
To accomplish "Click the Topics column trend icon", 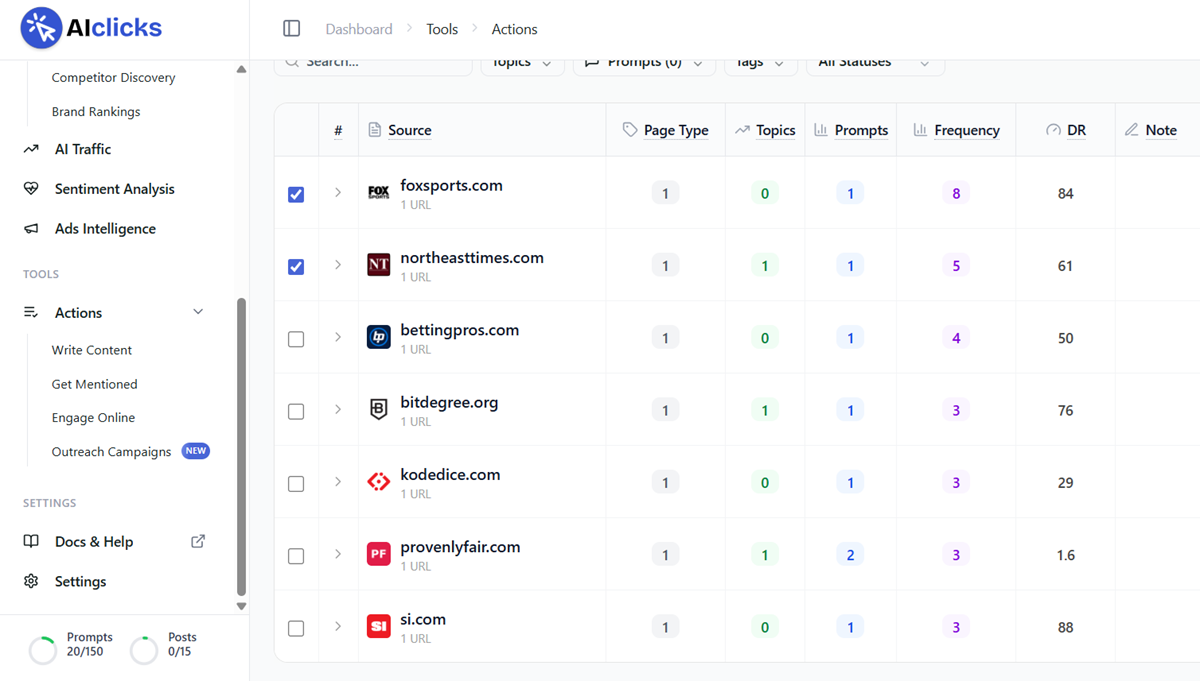I will point(742,130).
